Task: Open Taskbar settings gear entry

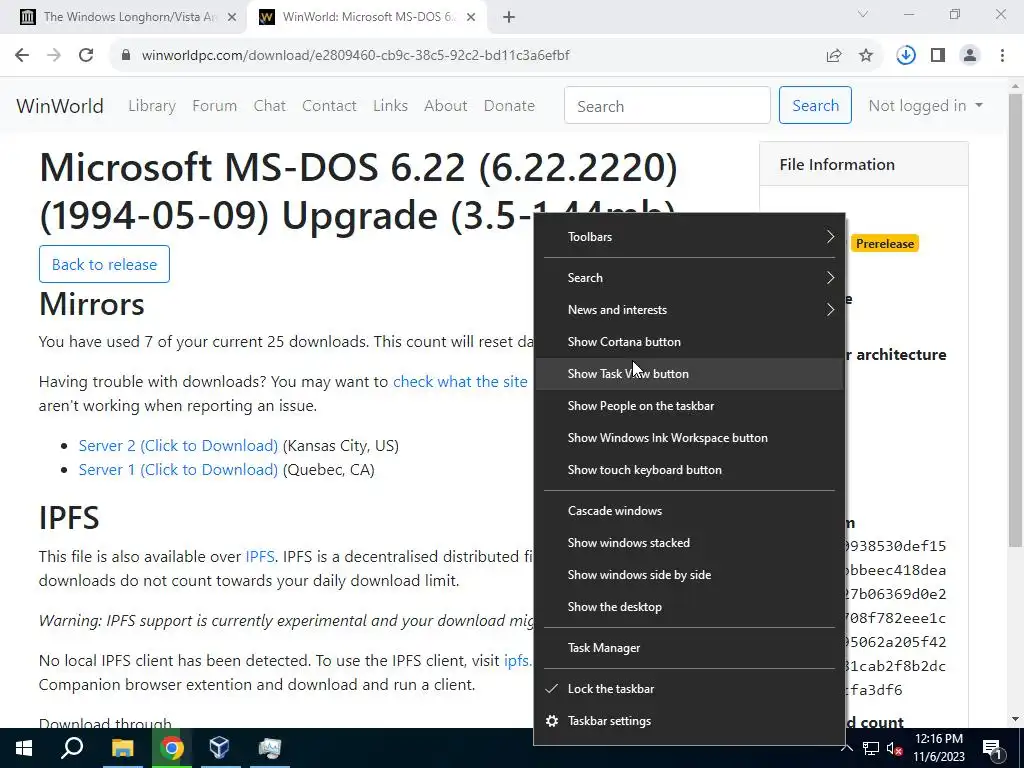Action: [690, 721]
